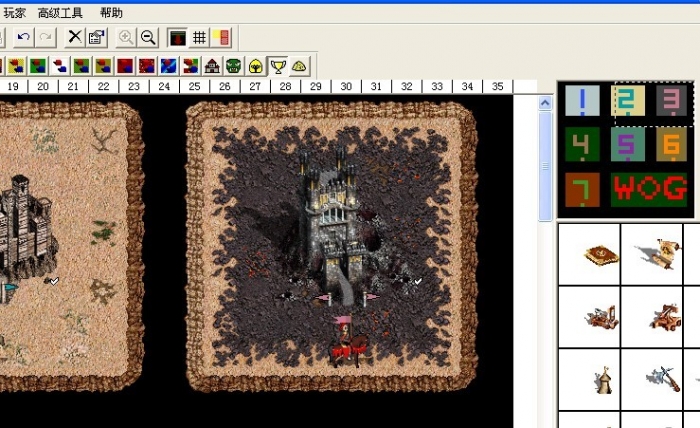The width and height of the screenshot is (700, 428).
Task: Toggle the passability overlay button
Action: point(221,37)
